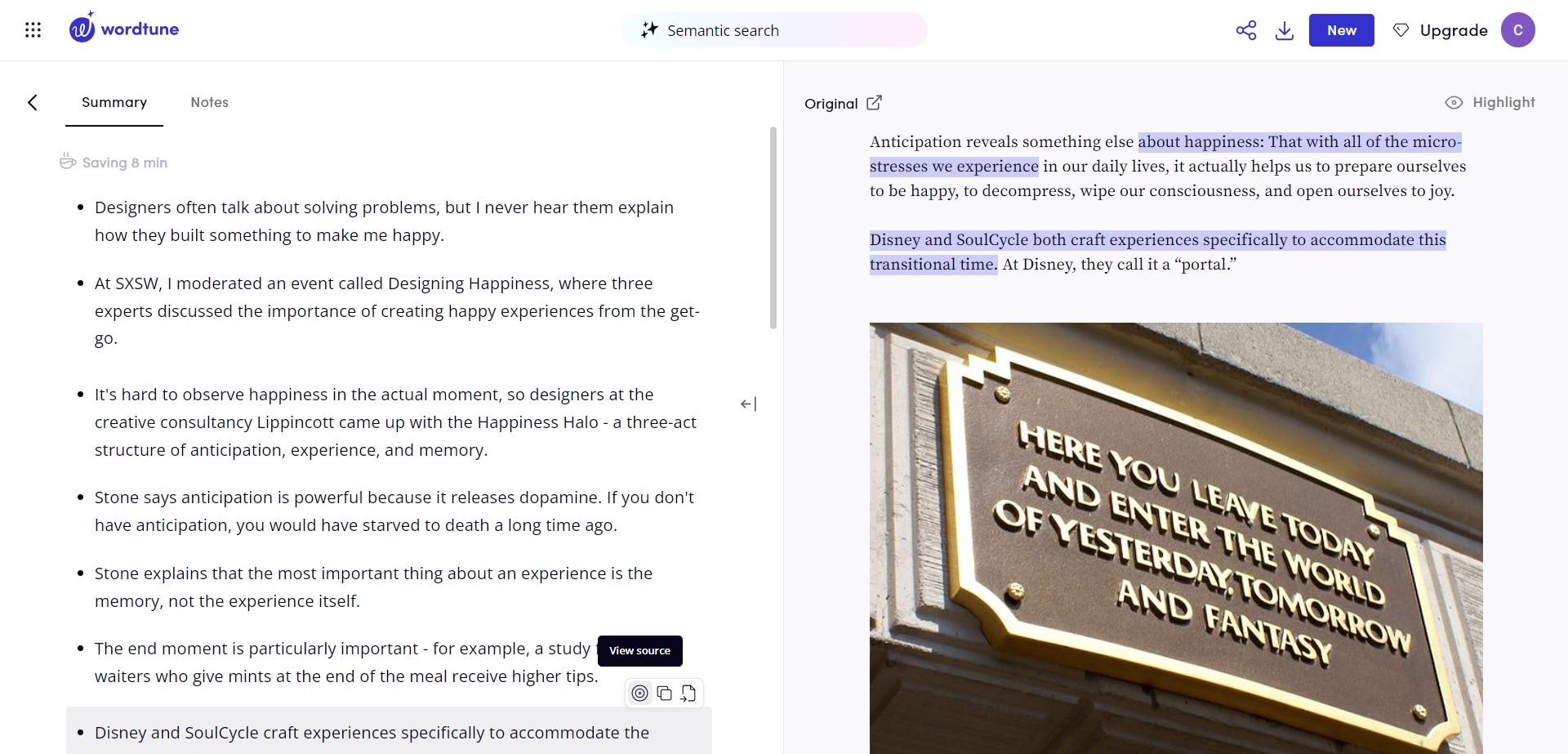Select the "Disney and SoulCycle craft experiences" summary bullet
This screenshot has height=754, width=1568.
point(388,732)
